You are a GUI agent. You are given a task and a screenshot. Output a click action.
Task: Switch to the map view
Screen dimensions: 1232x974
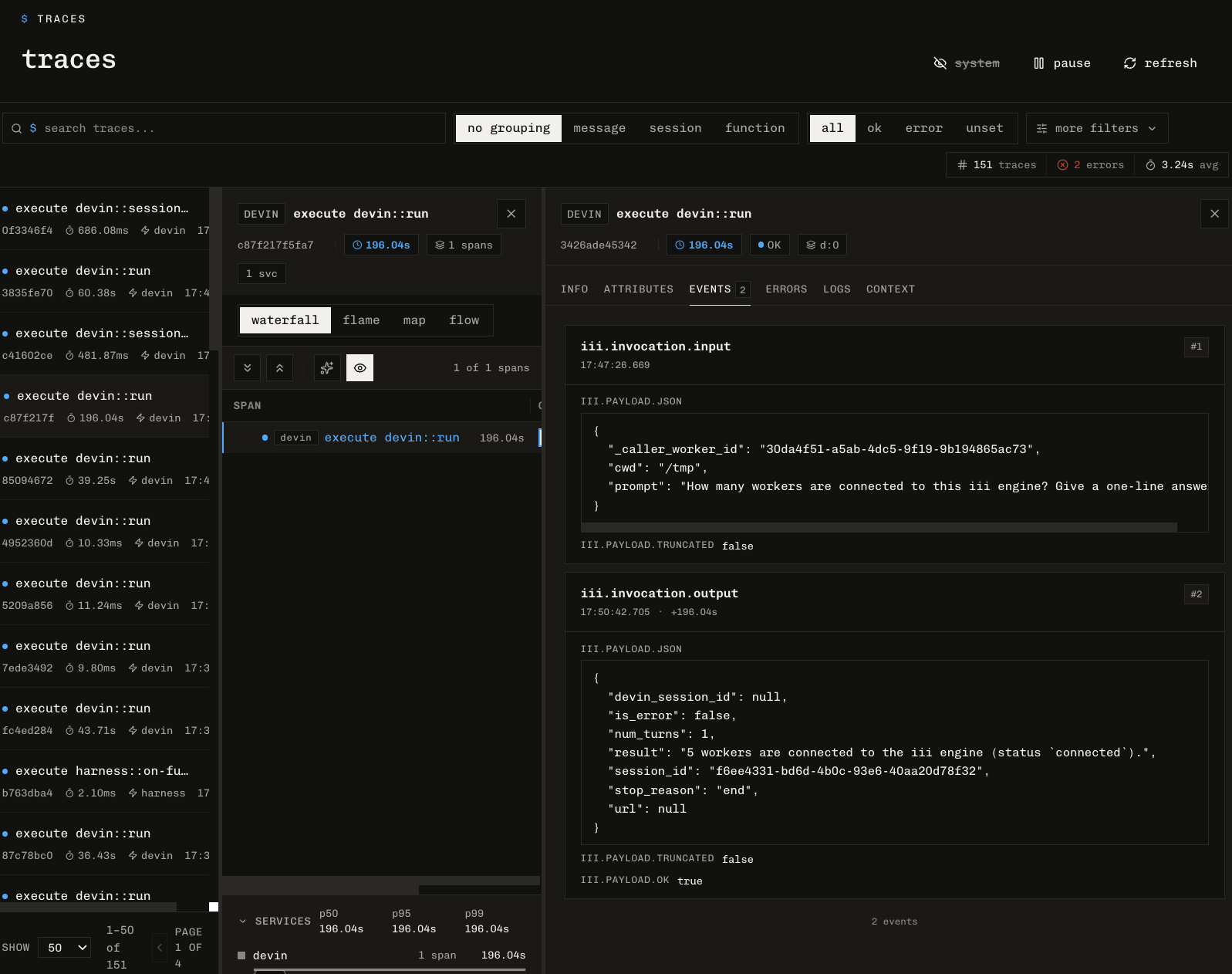click(x=414, y=320)
